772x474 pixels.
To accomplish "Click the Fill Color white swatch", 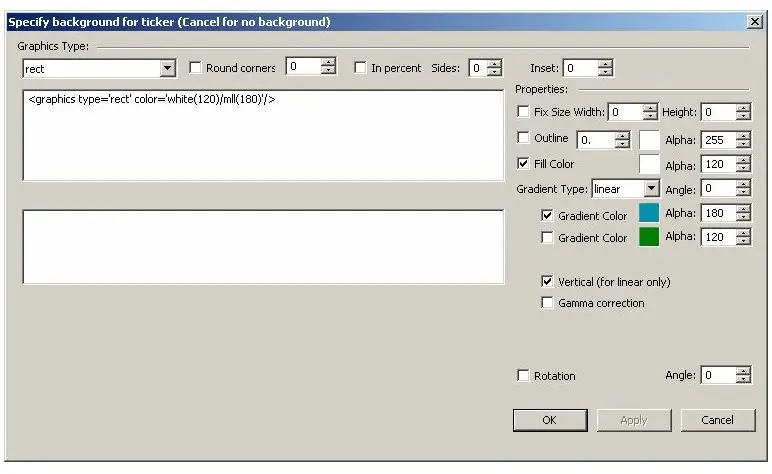I will [x=649, y=164].
